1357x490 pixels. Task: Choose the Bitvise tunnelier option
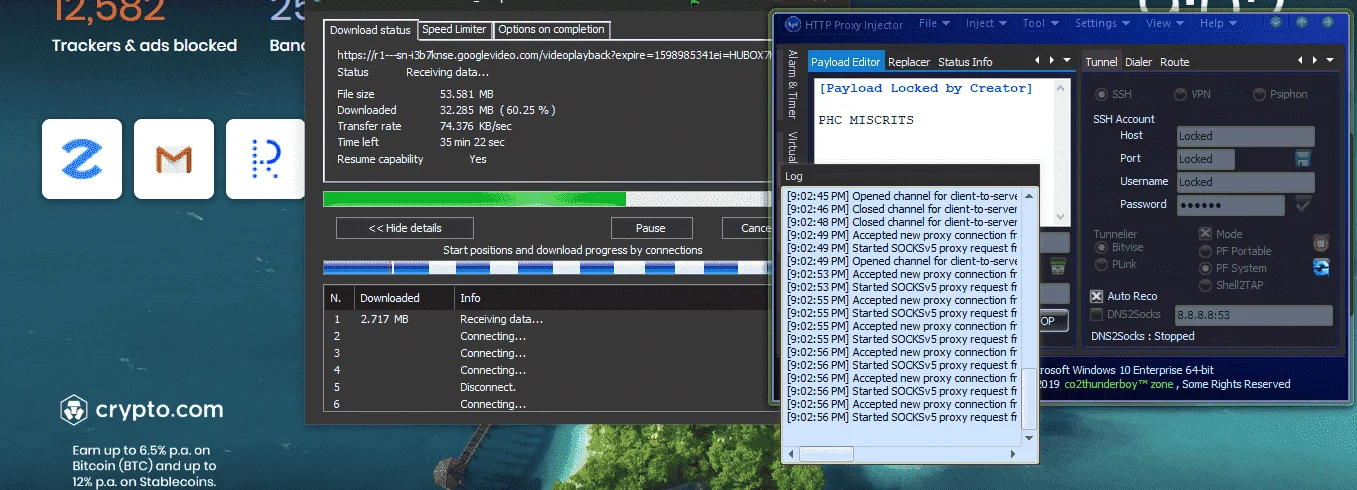(x=1102, y=247)
